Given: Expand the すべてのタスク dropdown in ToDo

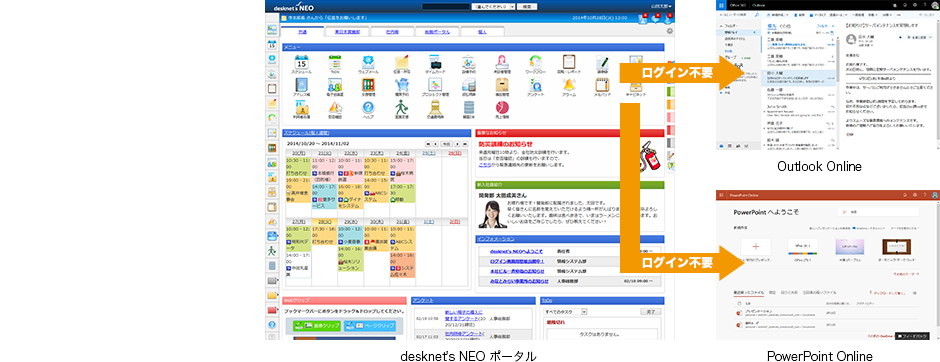Looking at the screenshot, I should pos(565,312).
